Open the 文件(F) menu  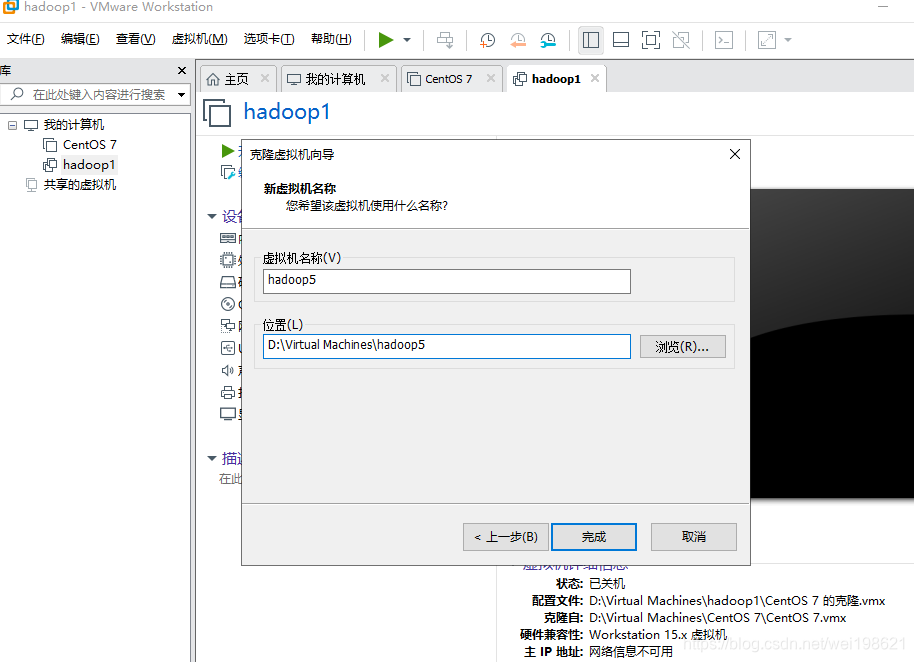point(26,39)
